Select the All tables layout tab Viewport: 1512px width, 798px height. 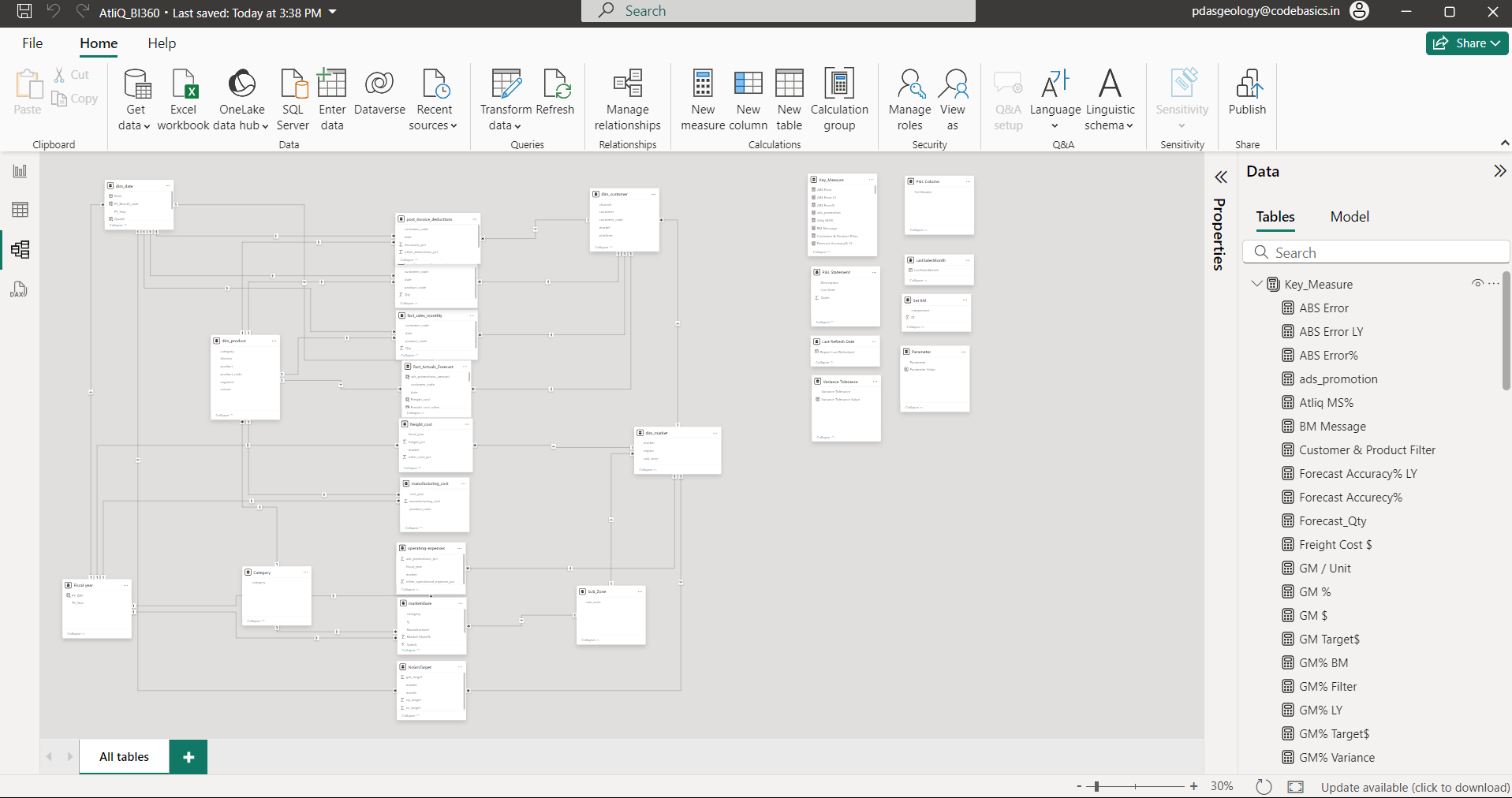124,757
